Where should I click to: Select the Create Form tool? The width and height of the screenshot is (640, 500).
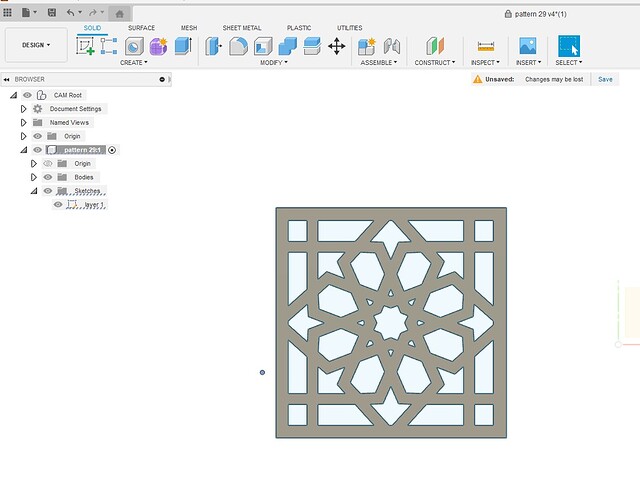[x=158, y=46]
